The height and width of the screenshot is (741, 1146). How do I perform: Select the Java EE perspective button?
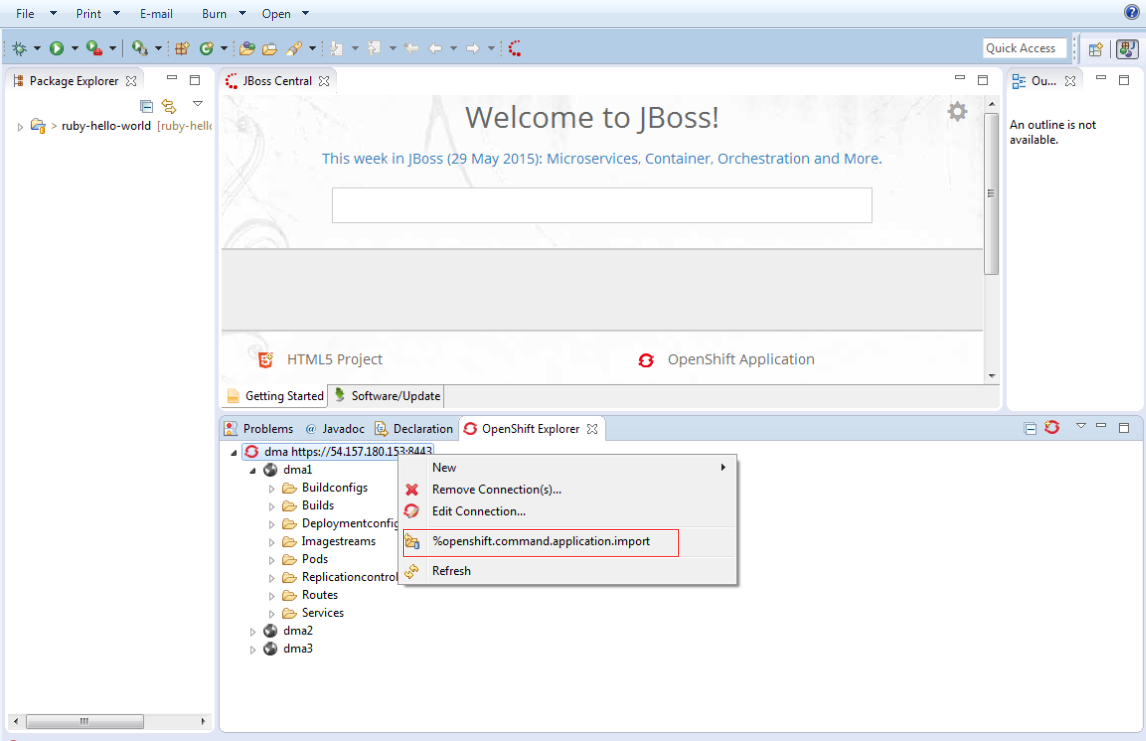pyautogui.click(x=1127, y=49)
